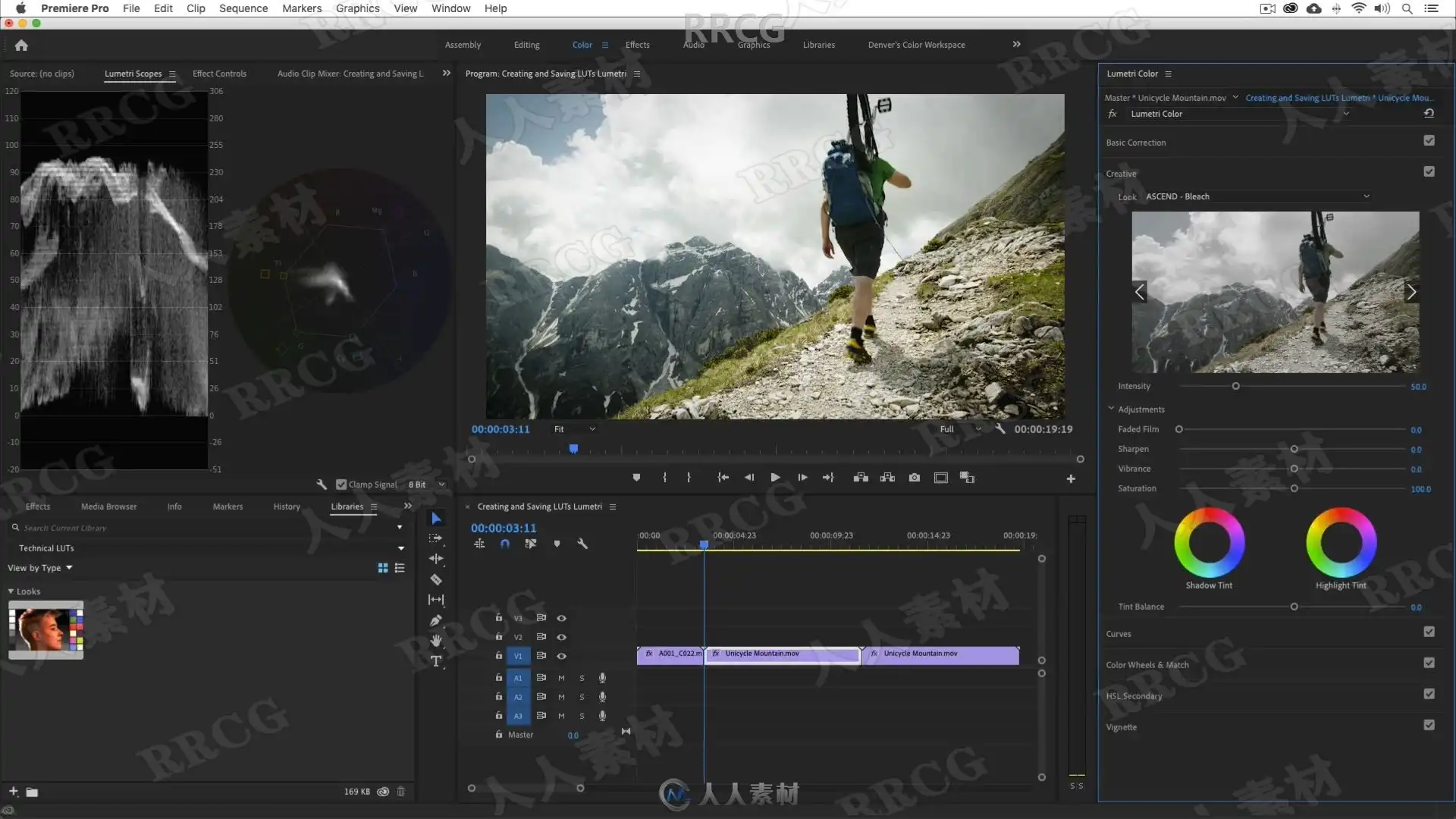
Task: Open the Fit zoom level dropdown
Action: coord(574,429)
